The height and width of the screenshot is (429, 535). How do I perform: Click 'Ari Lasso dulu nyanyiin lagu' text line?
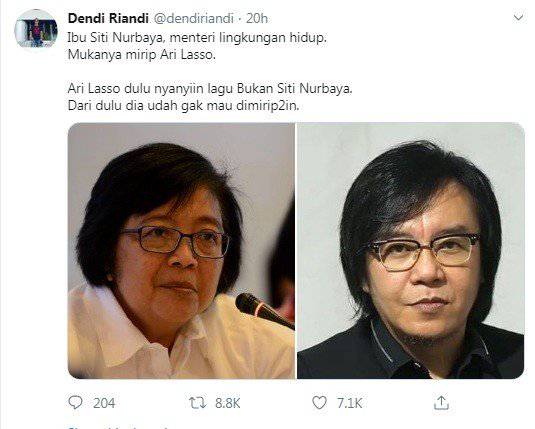(x=210, y=89)
